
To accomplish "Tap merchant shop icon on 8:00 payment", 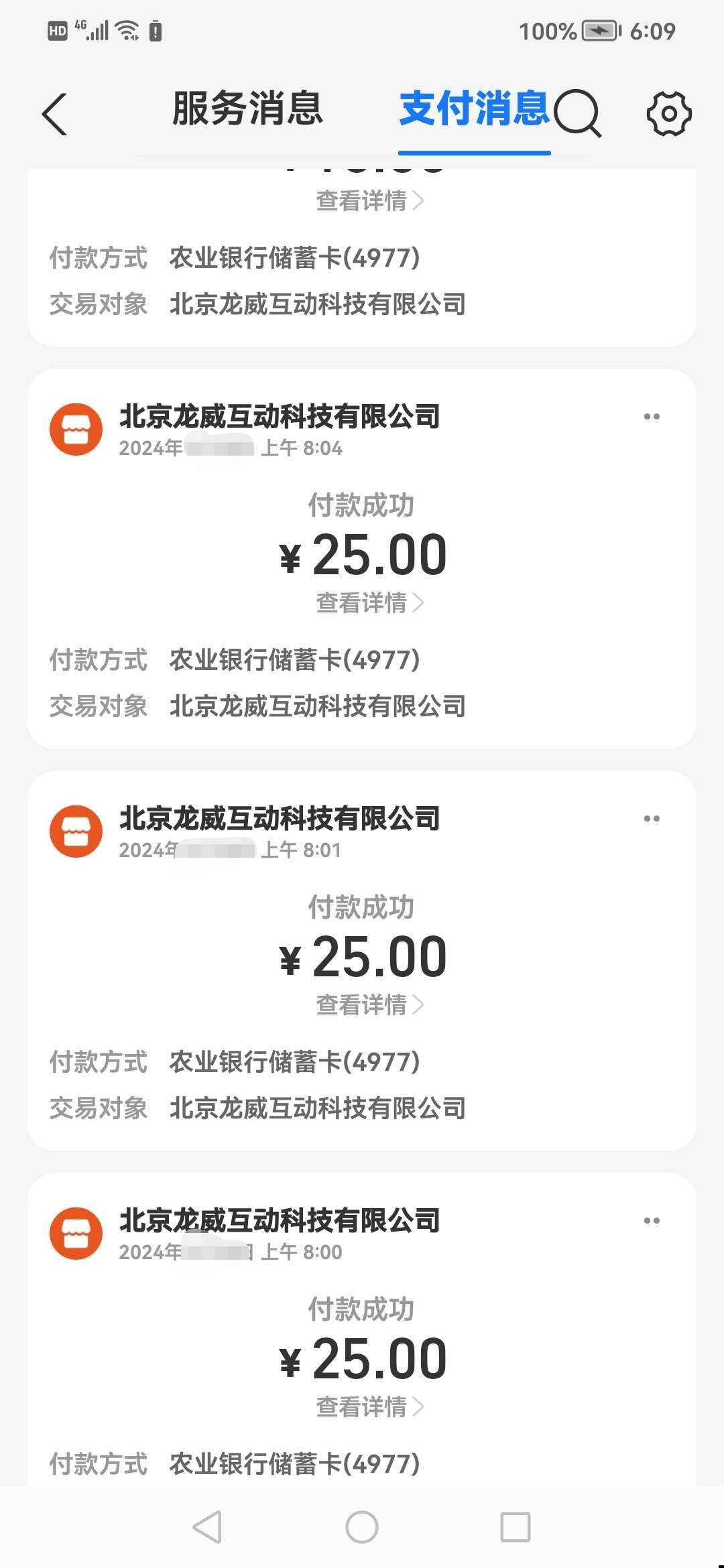I will 76,1234.
